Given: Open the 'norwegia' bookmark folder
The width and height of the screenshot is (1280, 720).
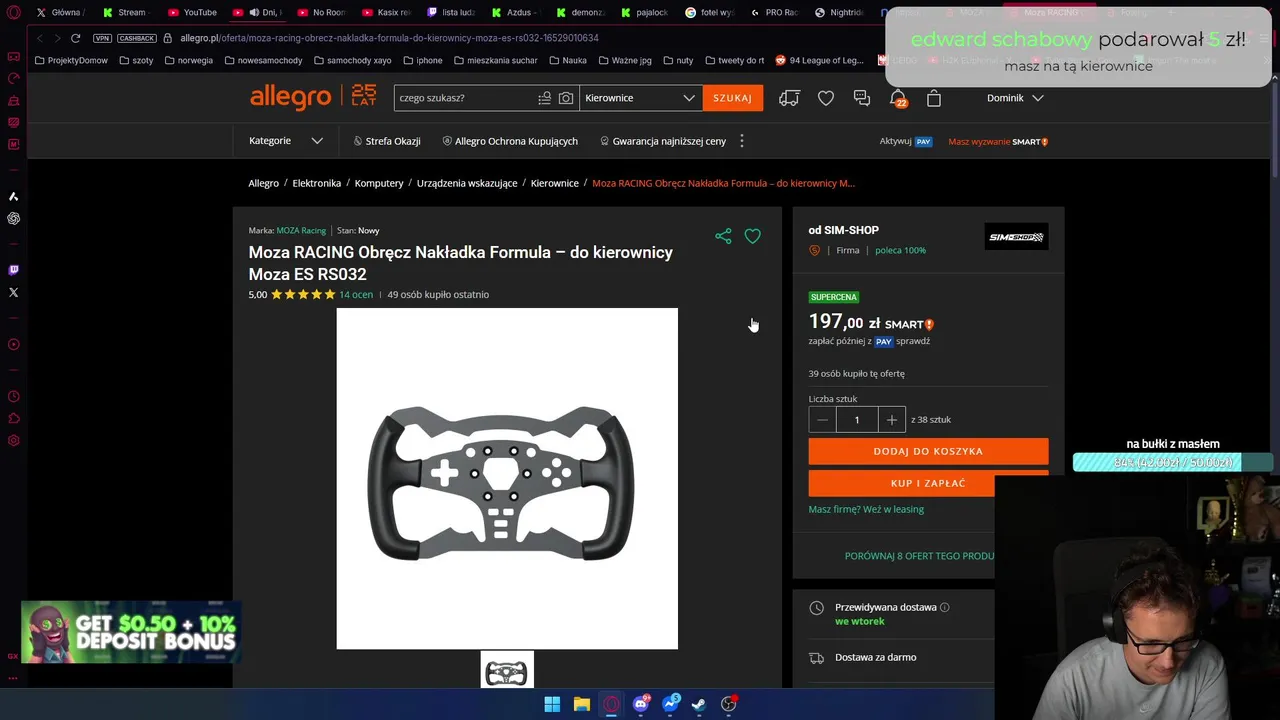Looking at the screenshot, I should pos(189,60).
